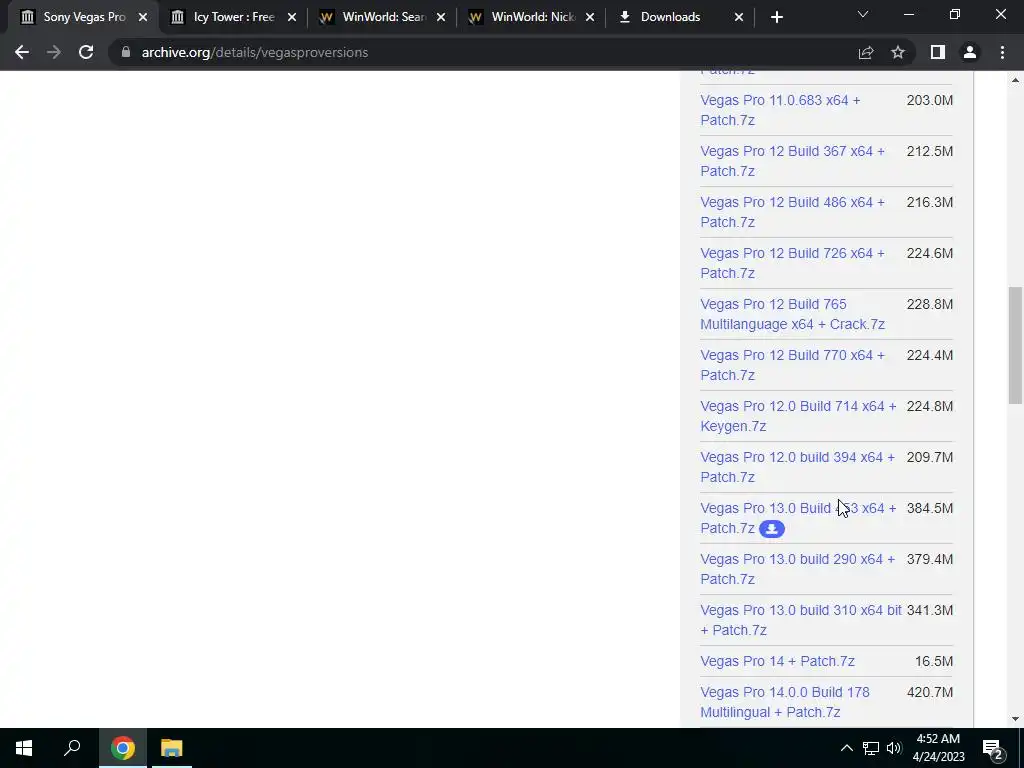1024x768 pixels.
Task: View site lock information icon
Action: (126, 52)
